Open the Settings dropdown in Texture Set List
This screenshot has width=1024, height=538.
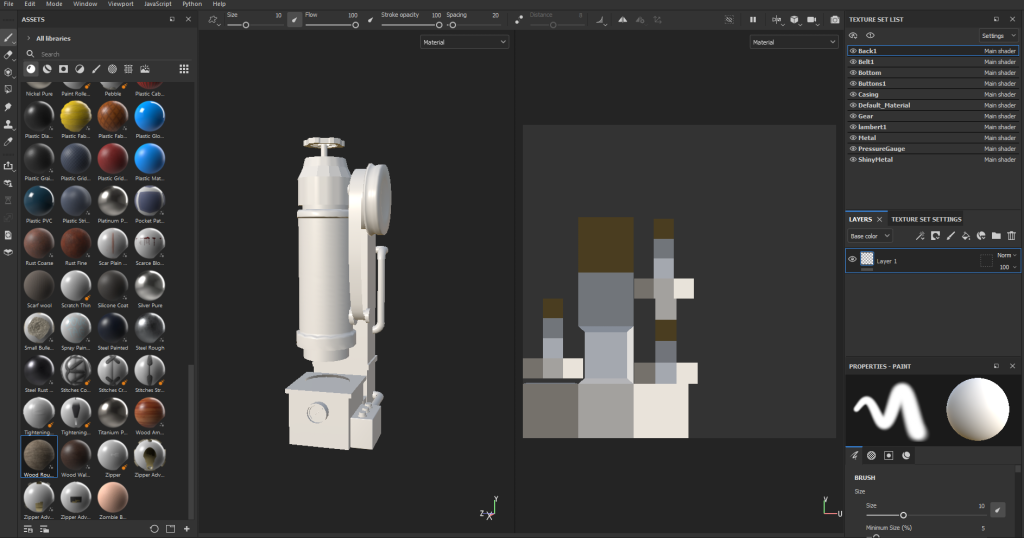[998, 35]
